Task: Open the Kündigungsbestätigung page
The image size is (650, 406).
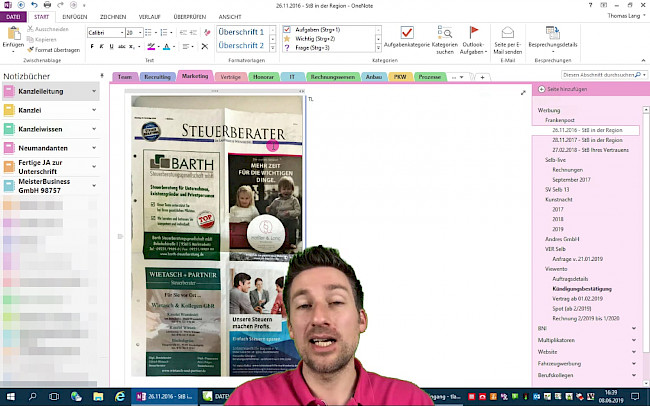Action: pos(581,288)
